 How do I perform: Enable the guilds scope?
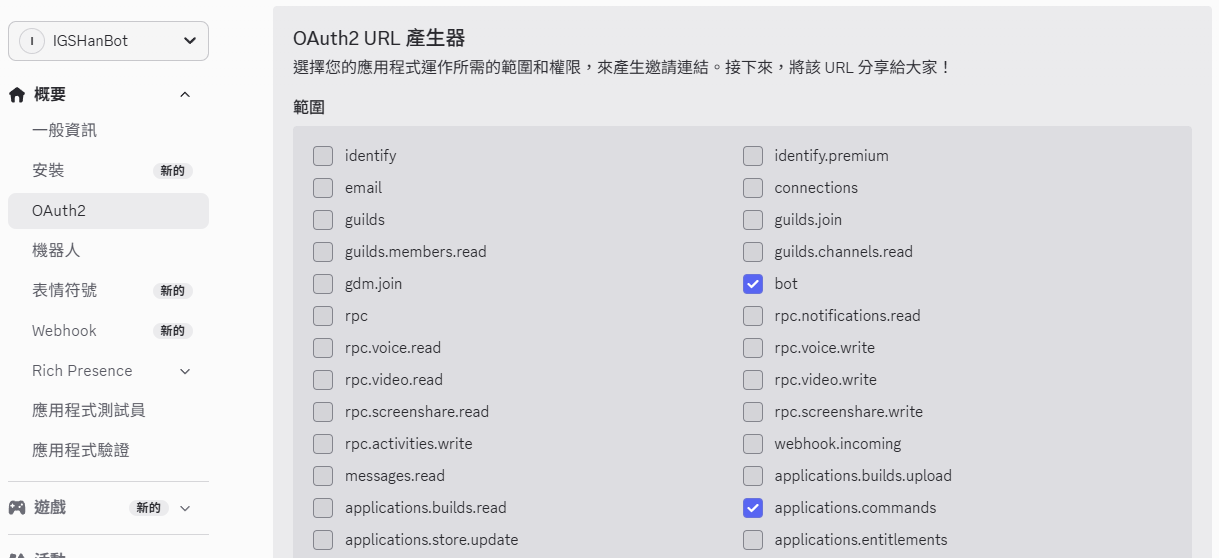pyautogui.click(x=323, y=220)
